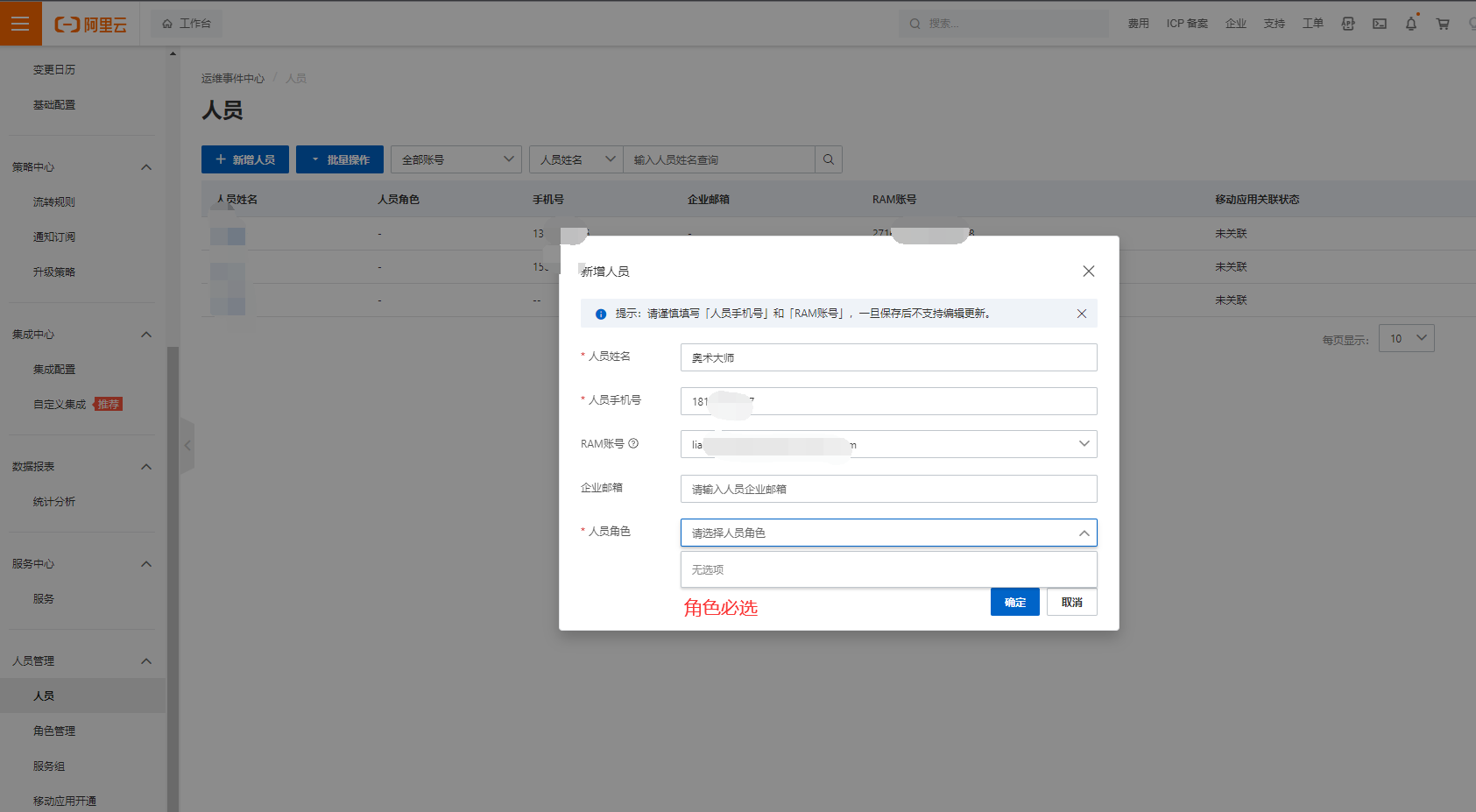Open the 批量操作 dropdown button
The height and width of the screenshot is (812, 1476).
click(340, 159)
